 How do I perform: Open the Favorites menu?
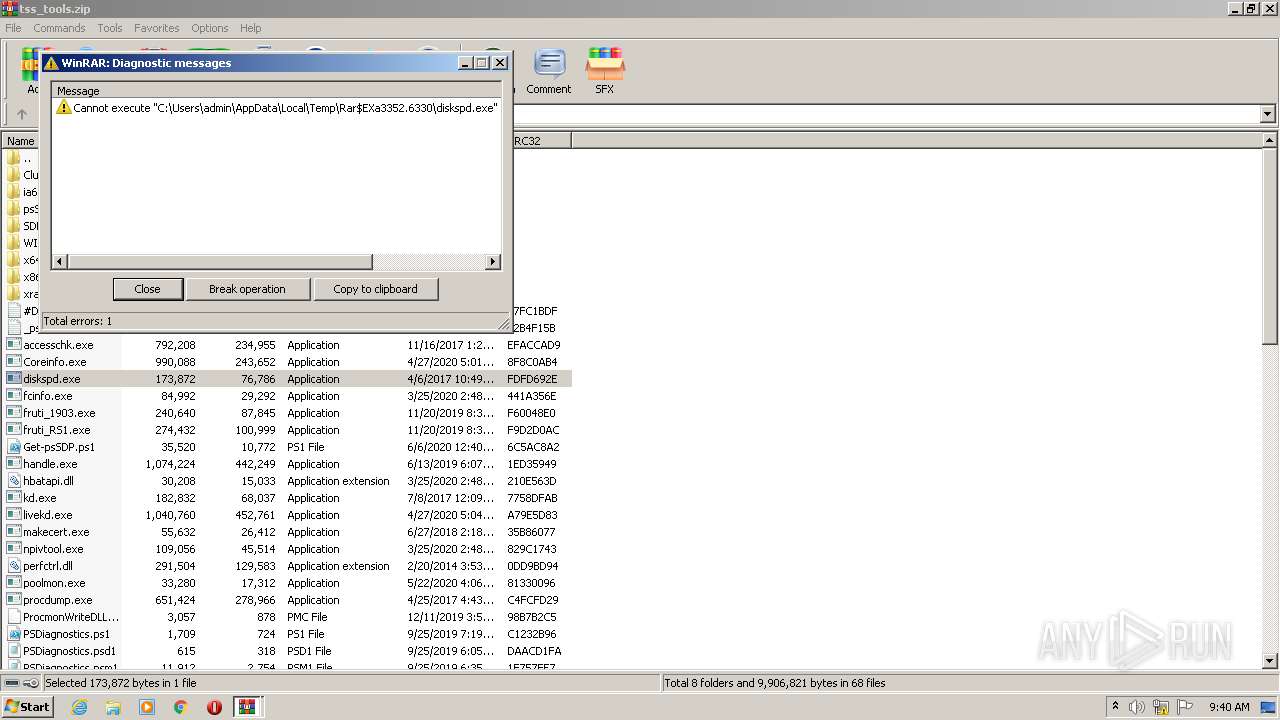click(157, 28)
